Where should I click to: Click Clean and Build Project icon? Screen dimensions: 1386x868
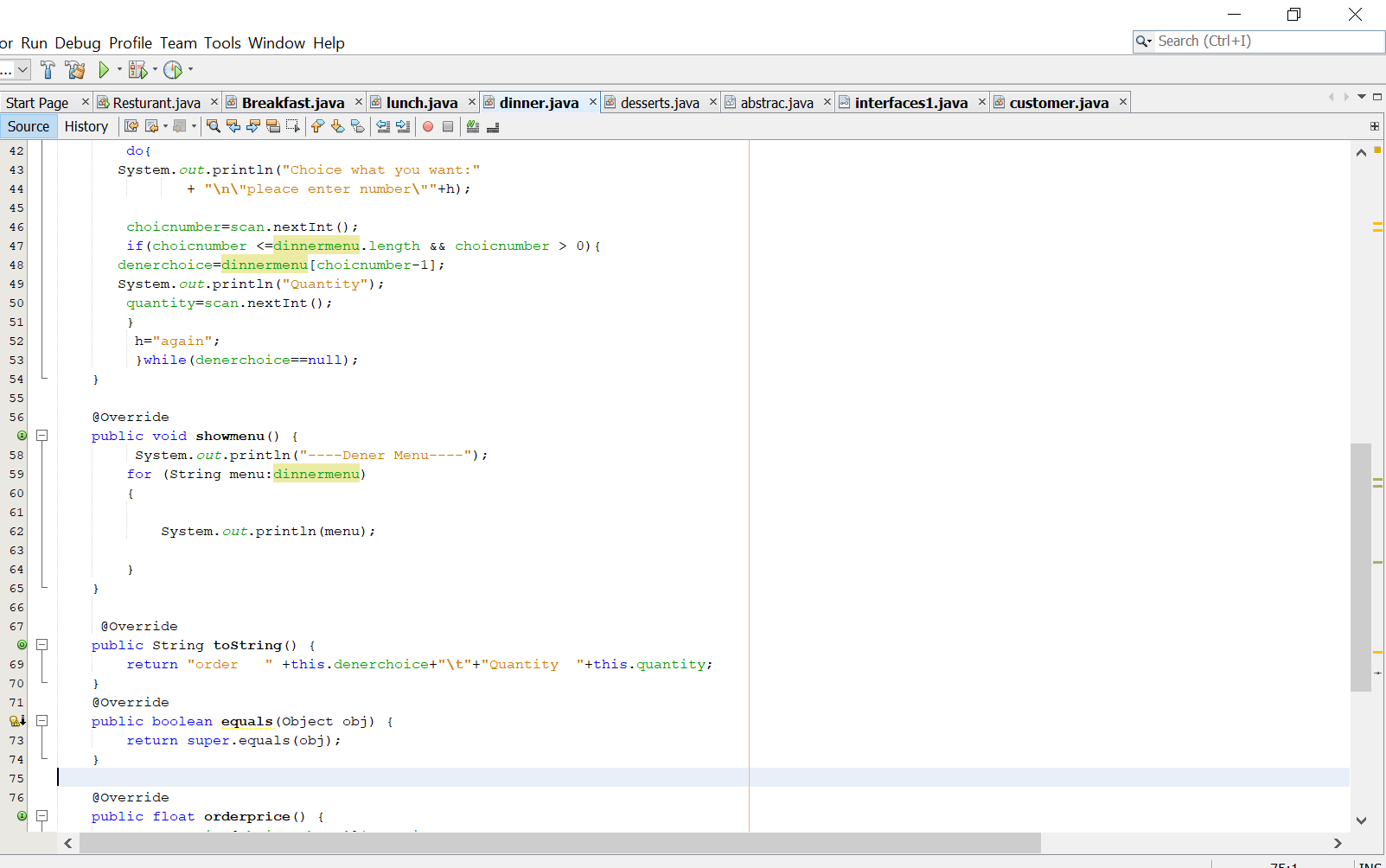75,70
